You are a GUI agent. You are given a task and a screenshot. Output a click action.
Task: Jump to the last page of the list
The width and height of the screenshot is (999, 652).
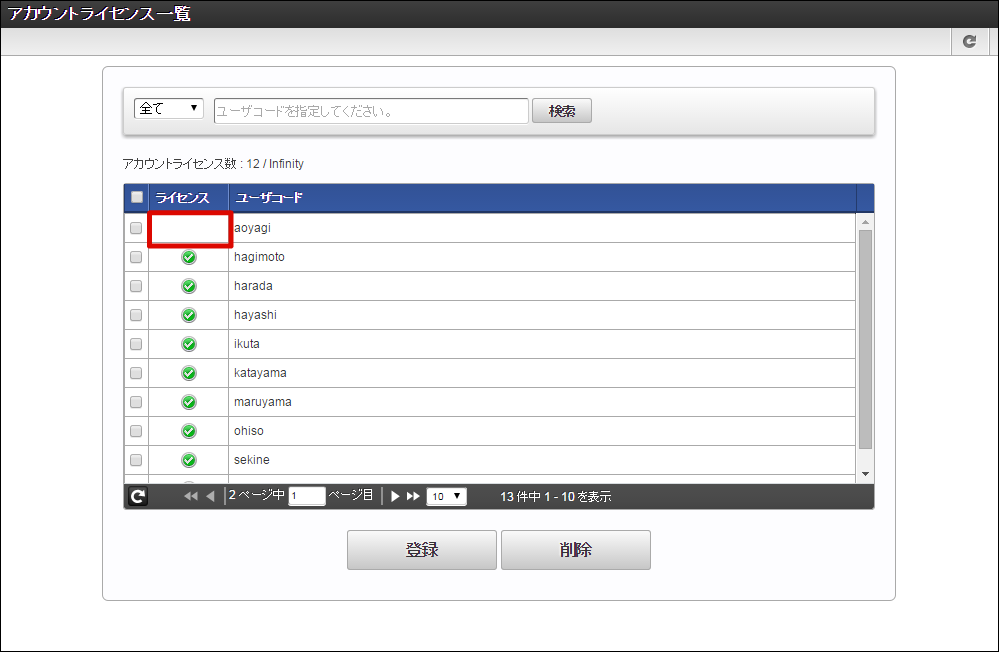(x=413, y=496)
